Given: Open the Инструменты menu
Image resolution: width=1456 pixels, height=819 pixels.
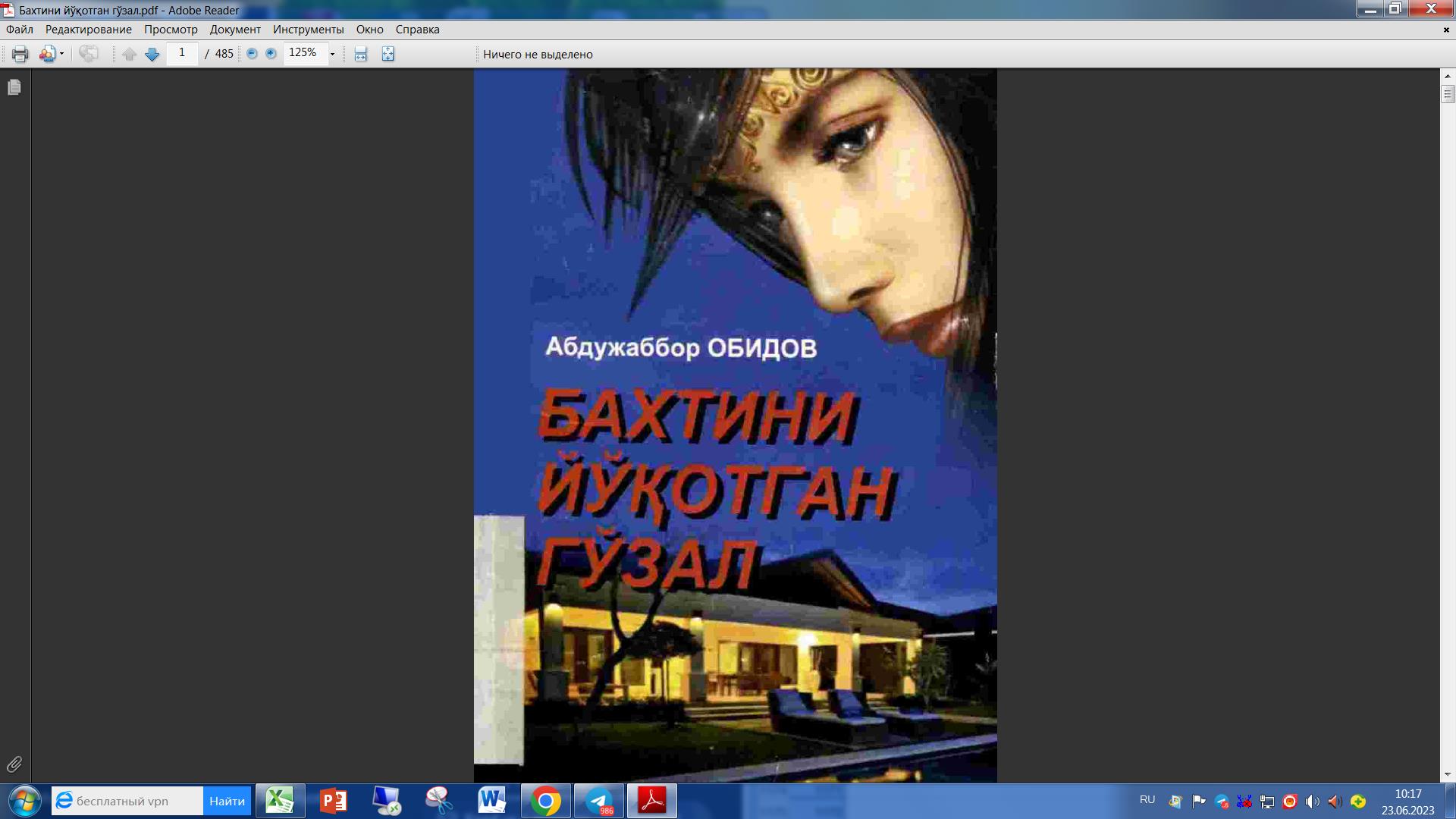Looking at the screenshot, I should [x=308, y=30].
